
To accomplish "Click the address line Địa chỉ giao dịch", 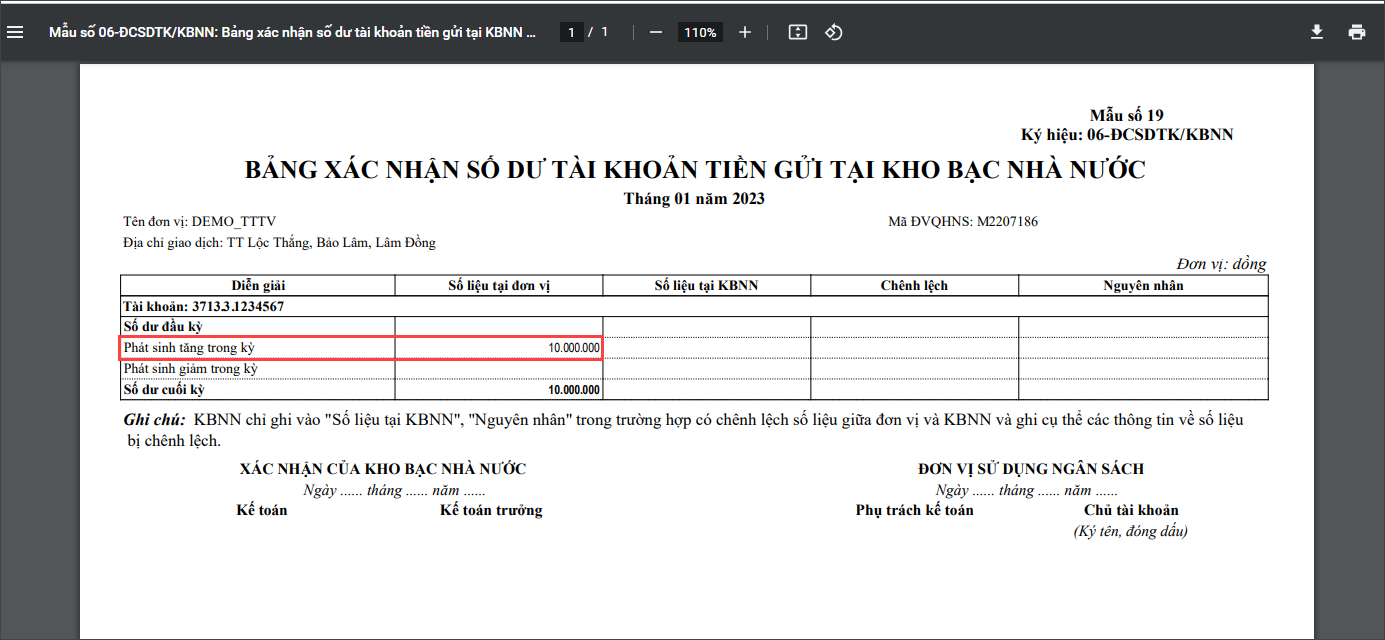I will click(x=279, y=242).
